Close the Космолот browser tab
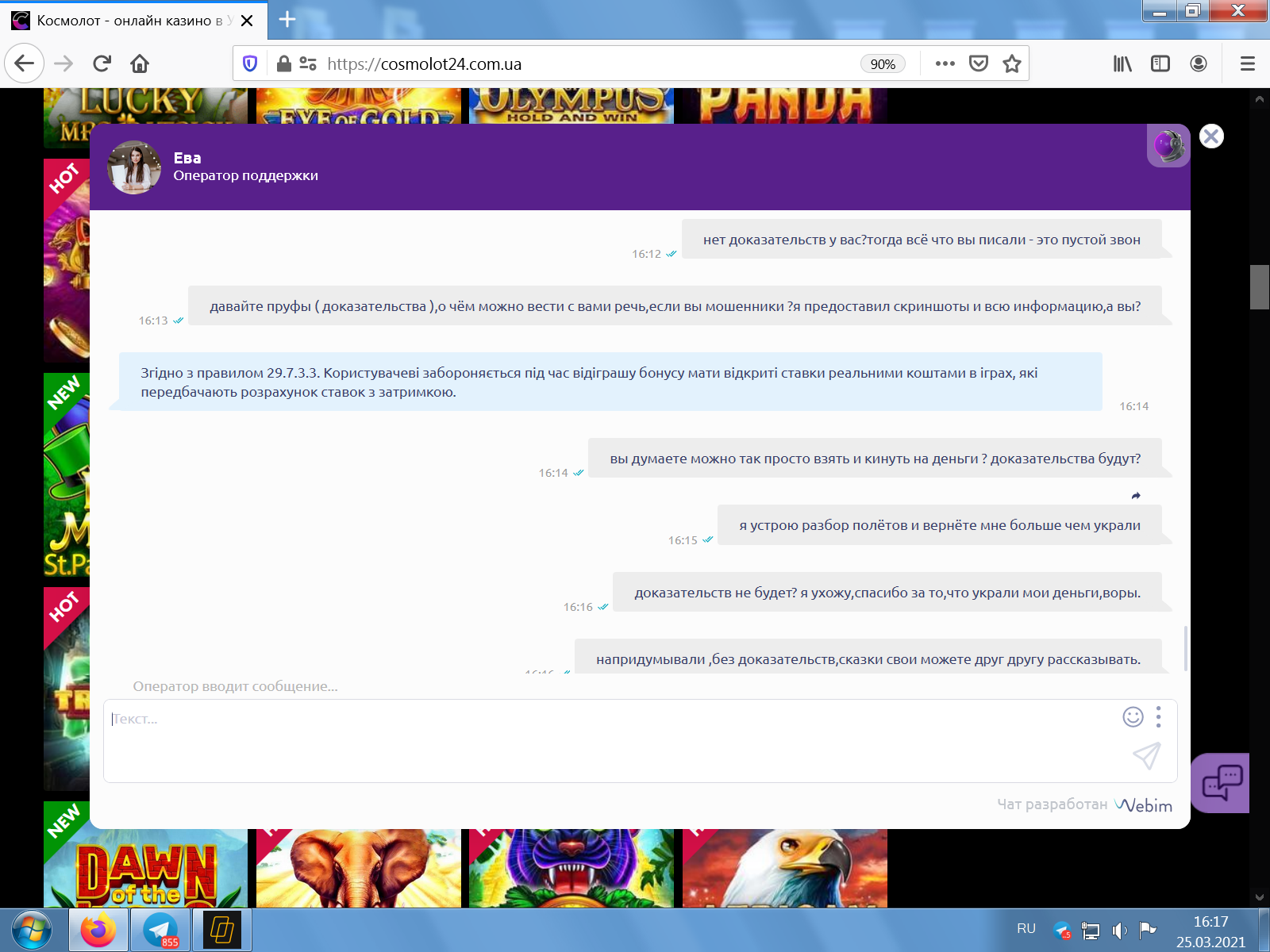1270x952 pixels. coord(247,21)
